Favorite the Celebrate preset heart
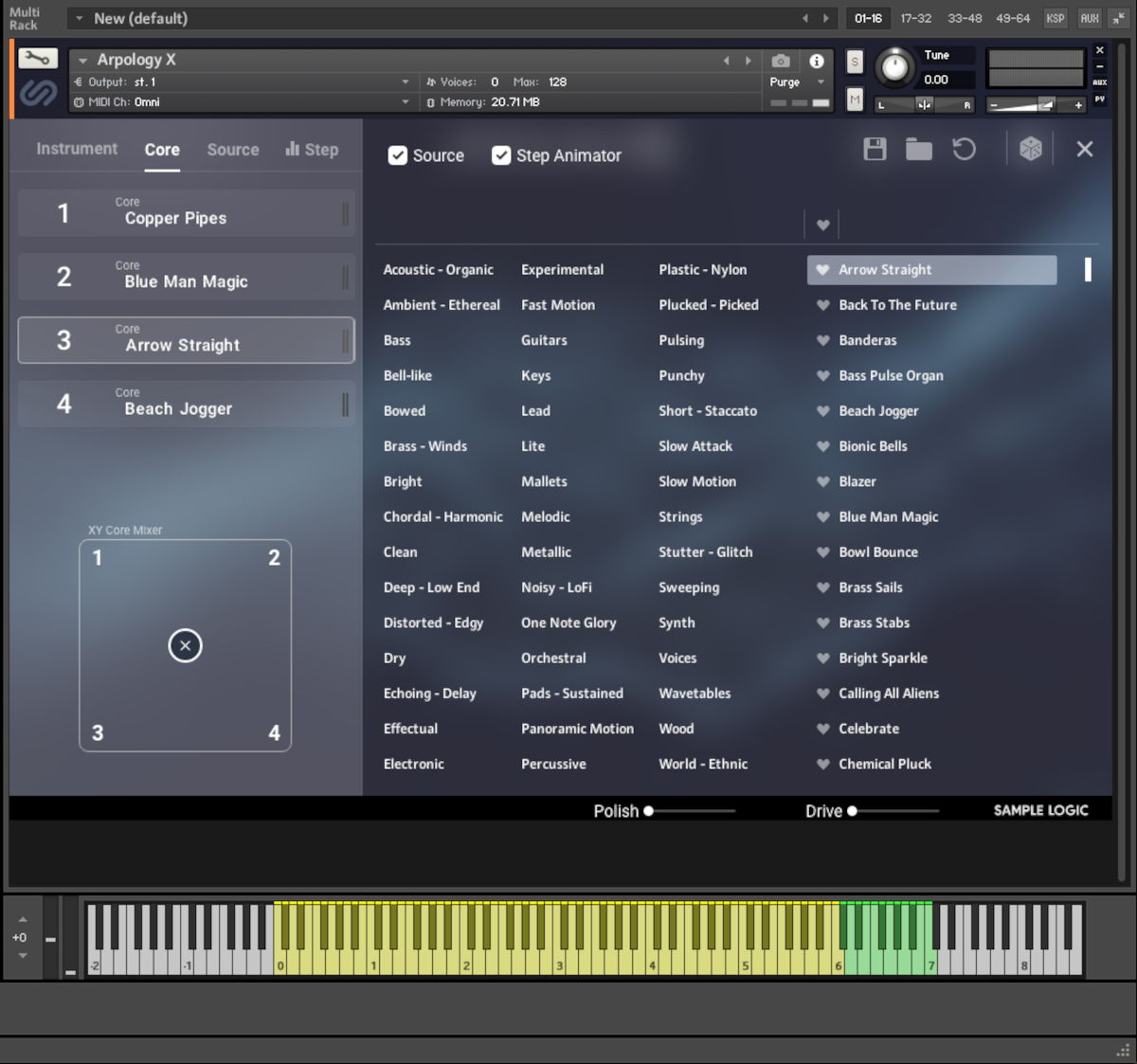The image size is (1137, 1064). 822,729
